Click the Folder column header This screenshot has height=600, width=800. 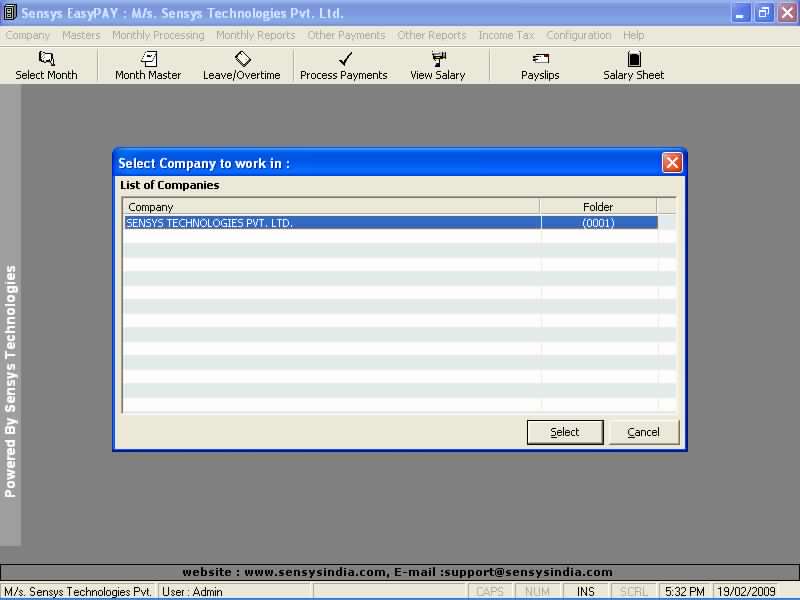click(x=598, y=207)
